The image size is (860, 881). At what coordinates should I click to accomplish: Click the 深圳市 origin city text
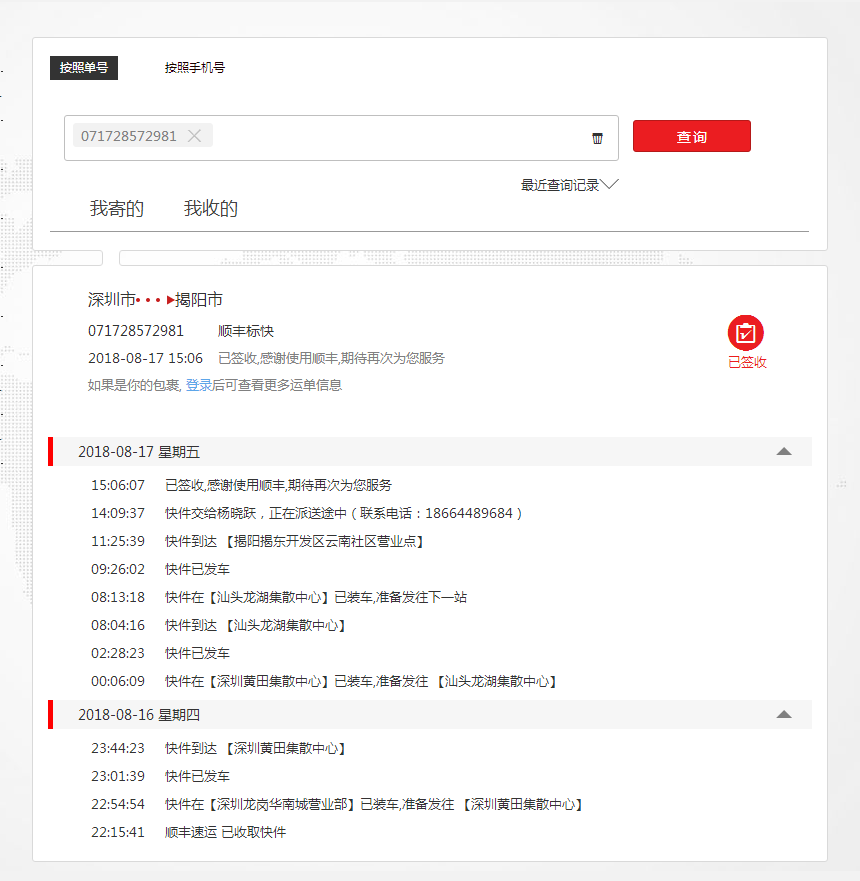click(x=111, y=299)
